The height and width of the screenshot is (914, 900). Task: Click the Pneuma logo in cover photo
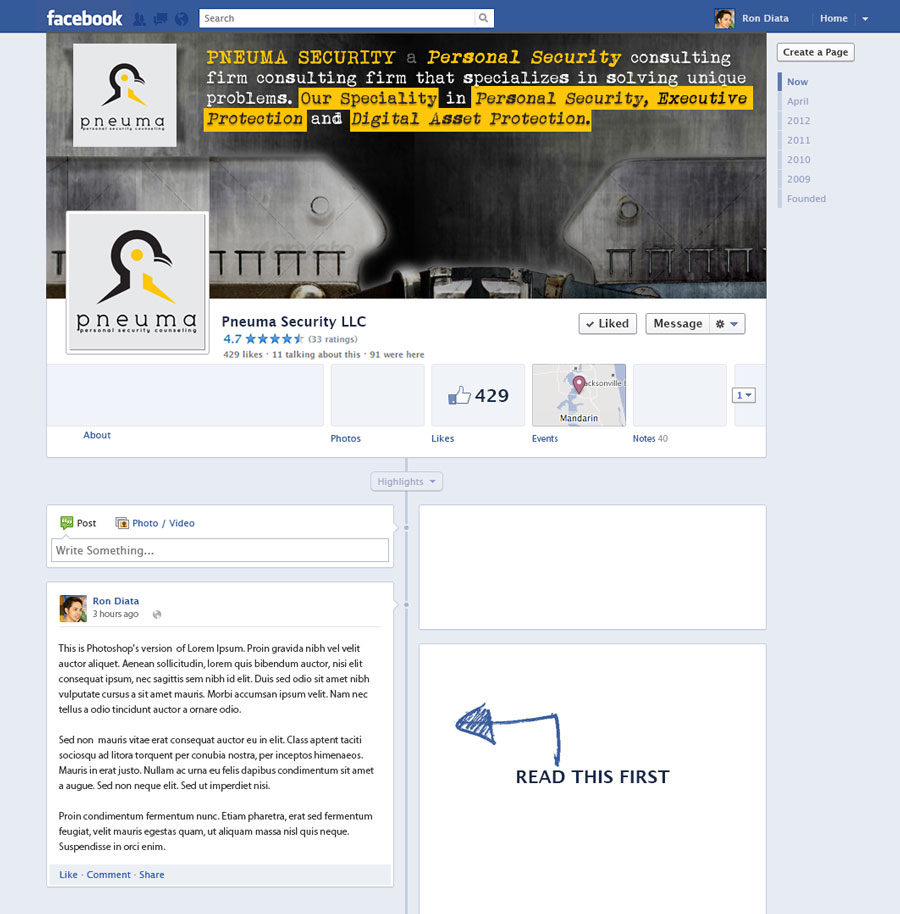tap(124, 95)
